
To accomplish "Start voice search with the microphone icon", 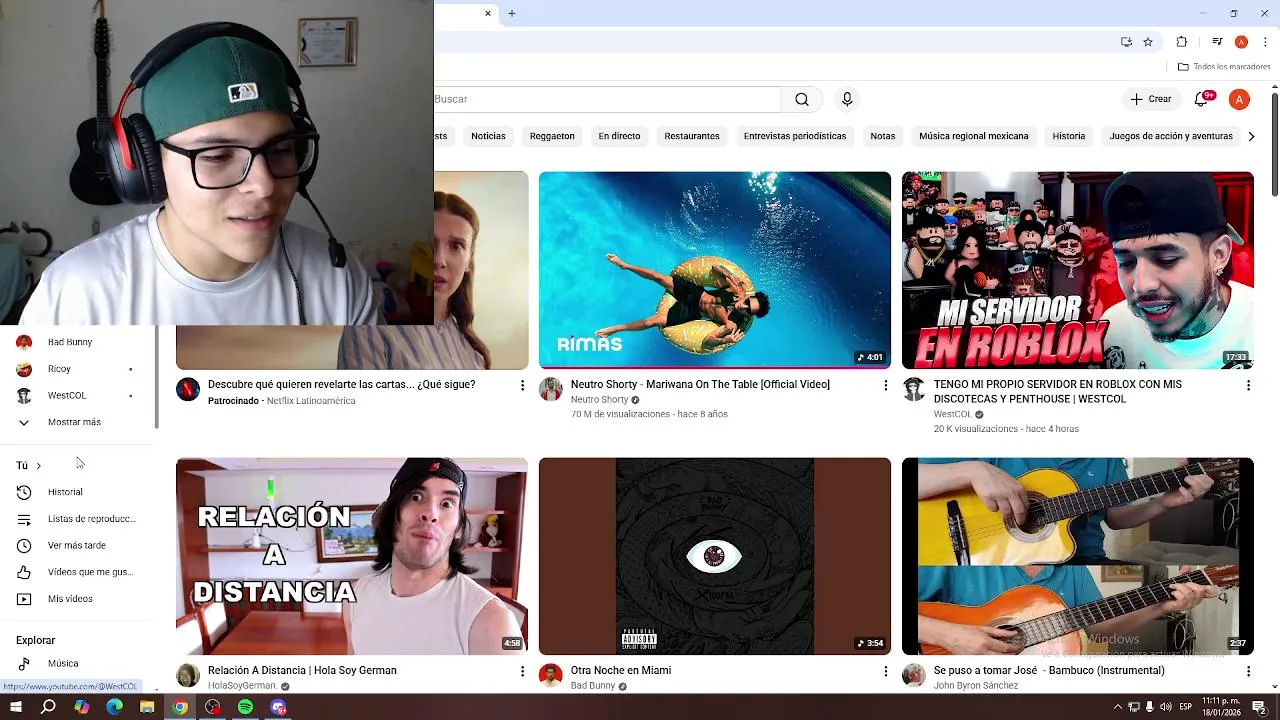I will click(847, 99).
